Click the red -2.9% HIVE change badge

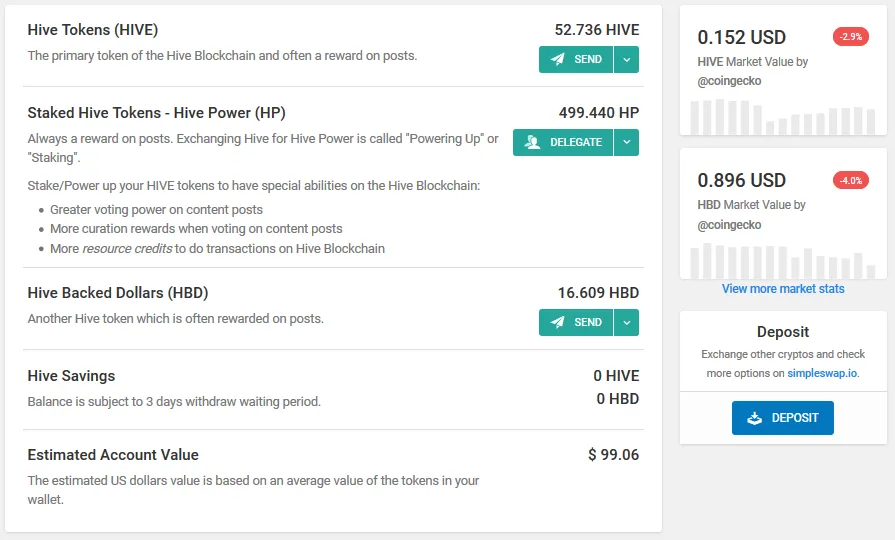point(850,37)
